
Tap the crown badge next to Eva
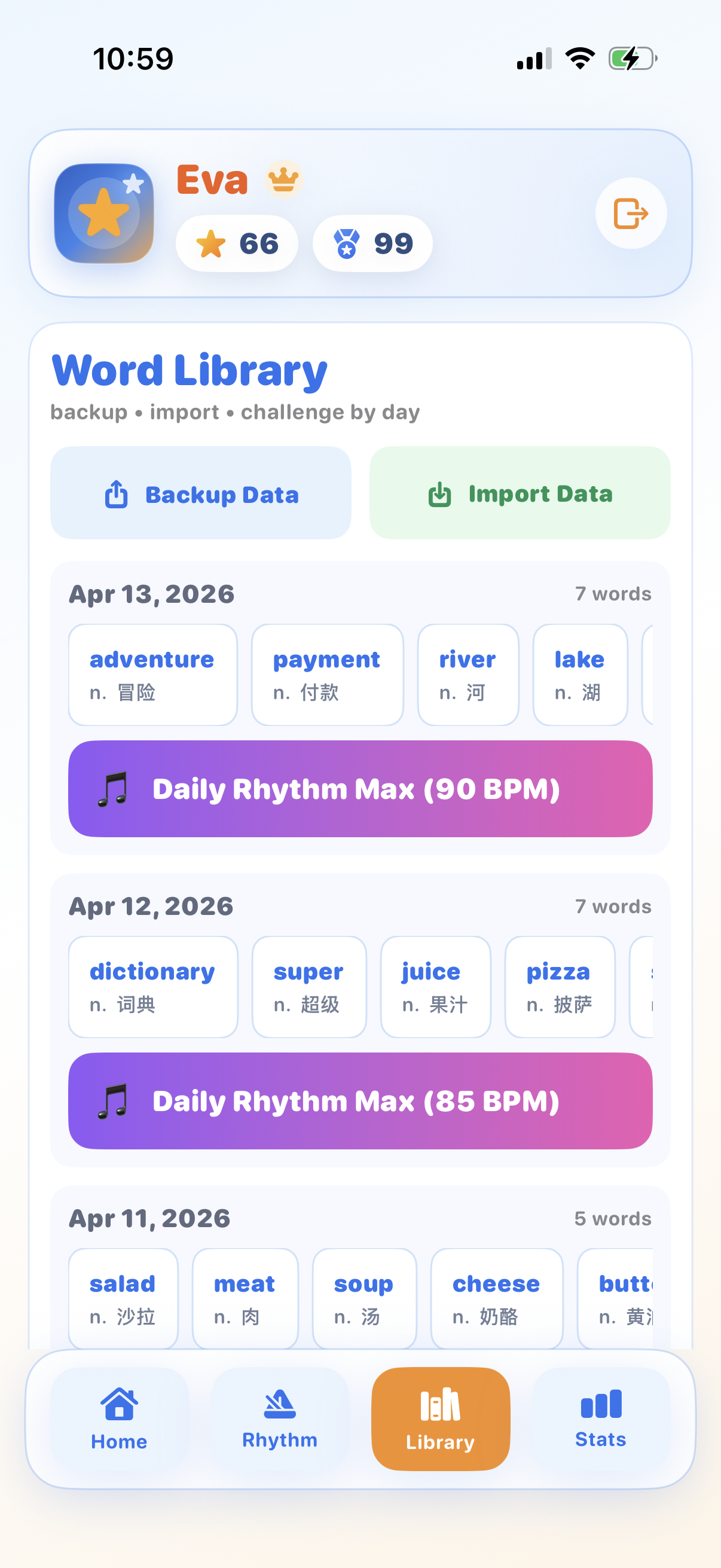pos(283,179)
